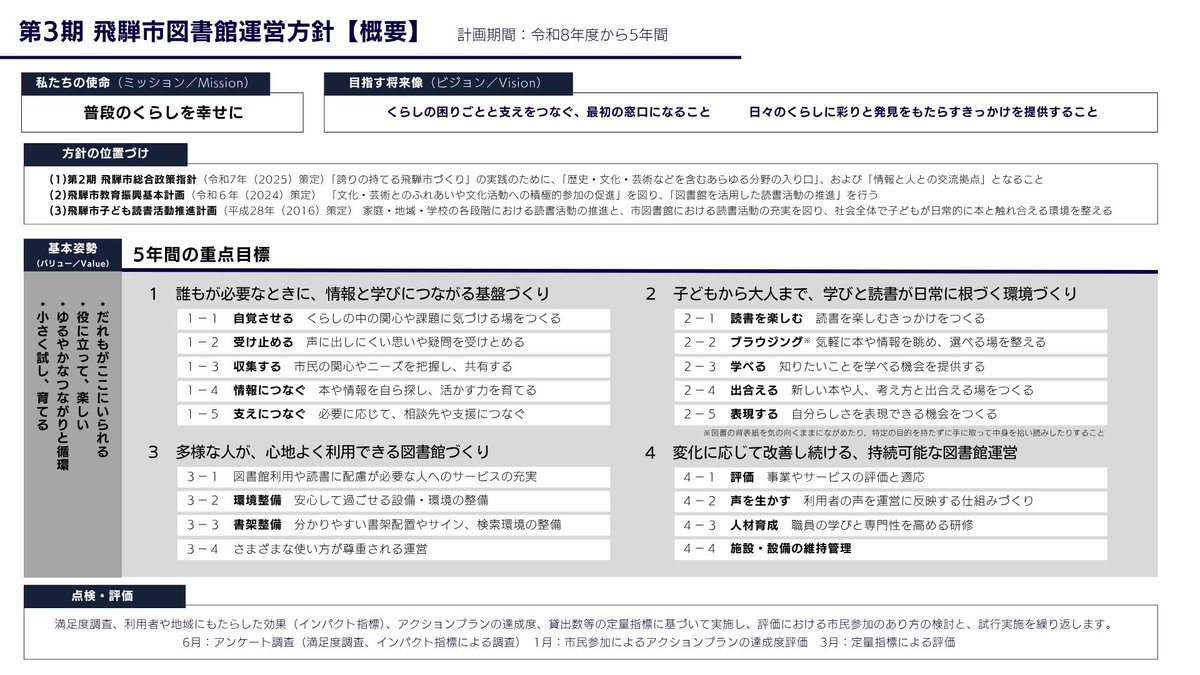The width and height of the screenshot is (1200, 675).
Task: Click row 1-1 自覚させる
Action: coord(394,319)
